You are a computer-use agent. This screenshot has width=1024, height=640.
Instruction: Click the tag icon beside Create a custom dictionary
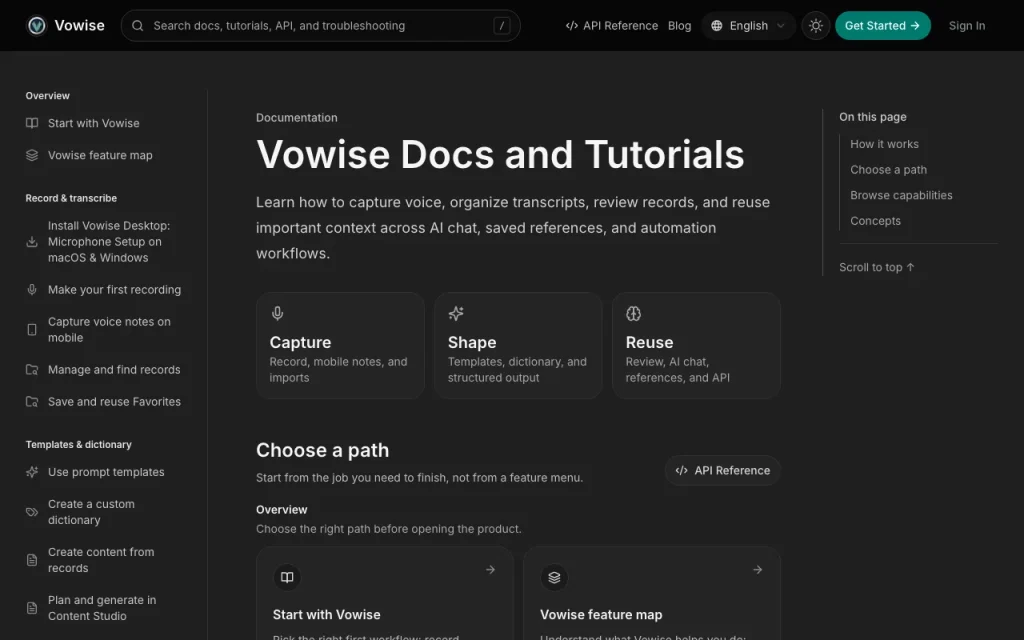[32, 512]
